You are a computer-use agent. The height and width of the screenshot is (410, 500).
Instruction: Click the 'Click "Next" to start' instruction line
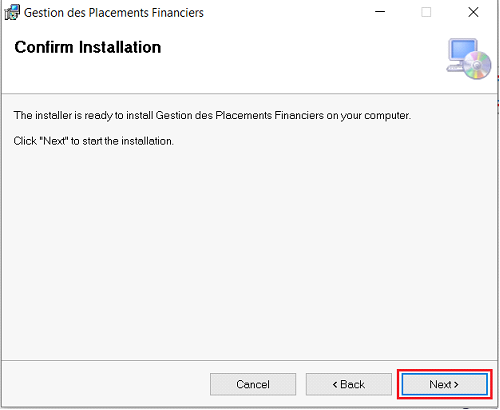point(94,141)
